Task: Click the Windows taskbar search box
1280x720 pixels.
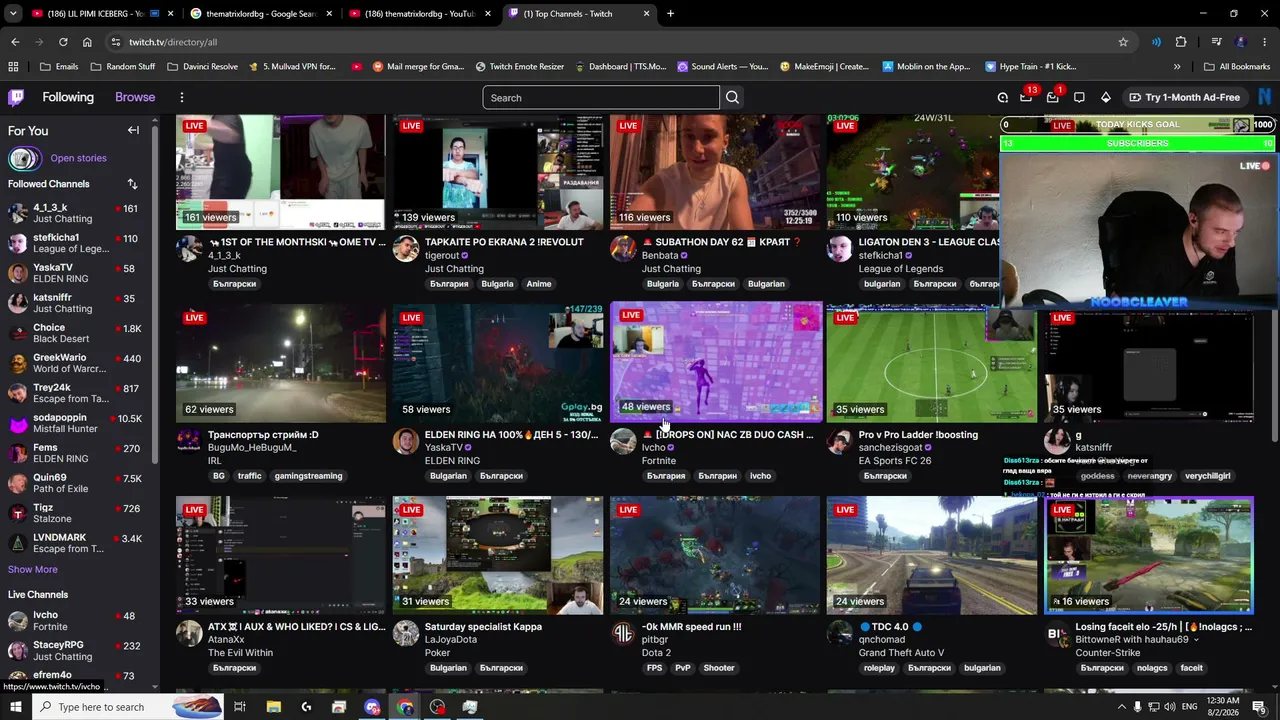Action: (126, 707)
